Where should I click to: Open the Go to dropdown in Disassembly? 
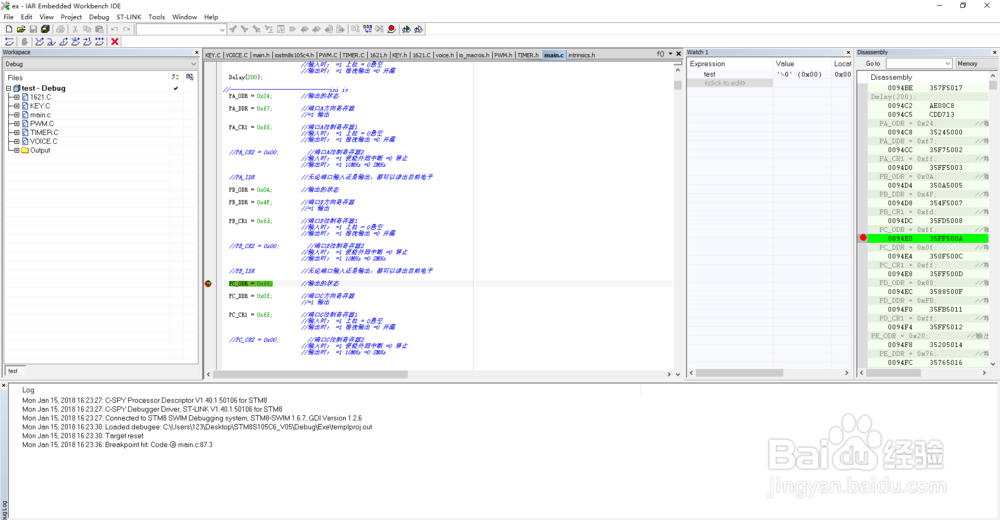click(x=947, y=64)
